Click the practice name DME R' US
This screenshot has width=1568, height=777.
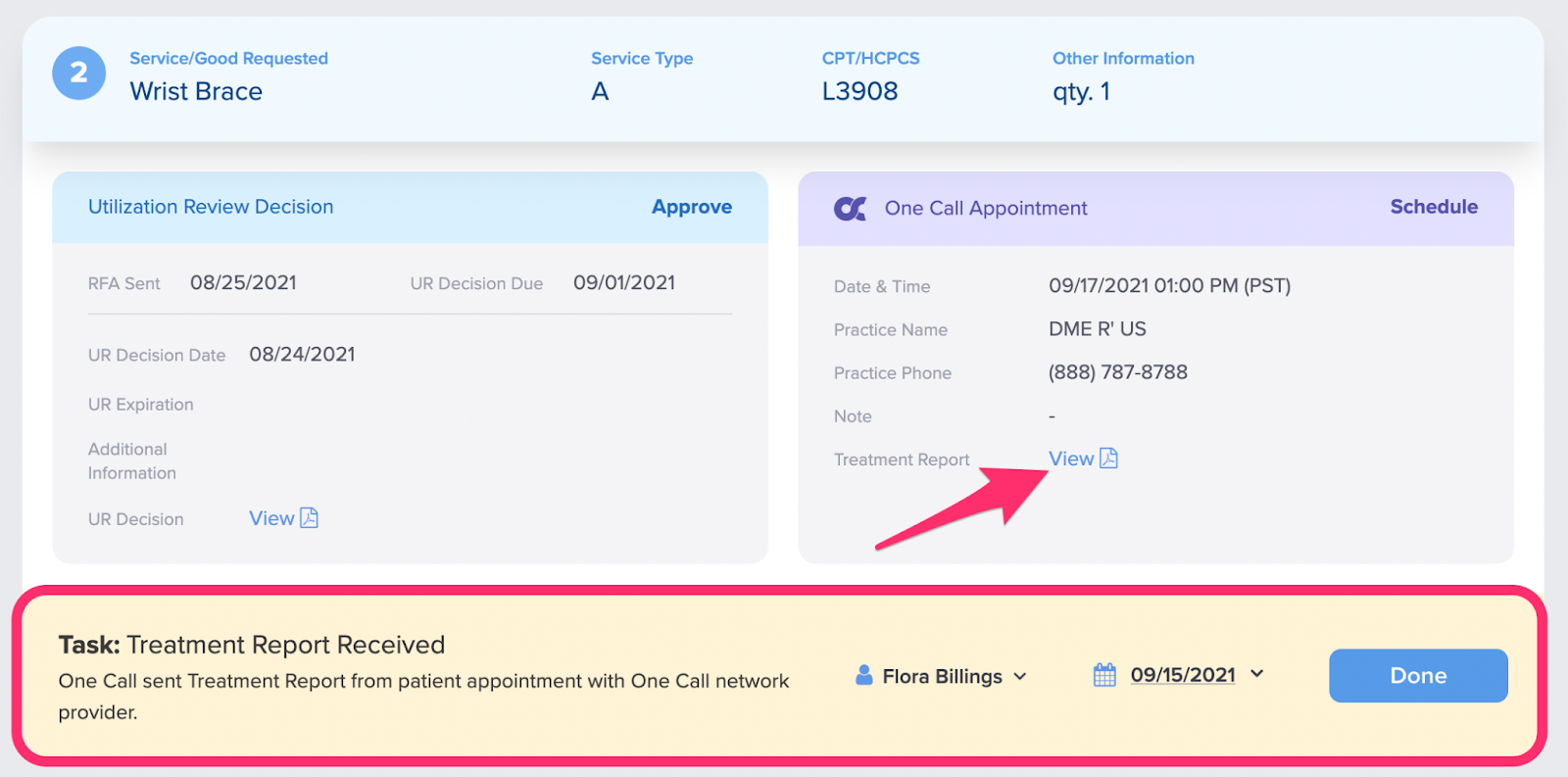click(x=1098, y=329)
